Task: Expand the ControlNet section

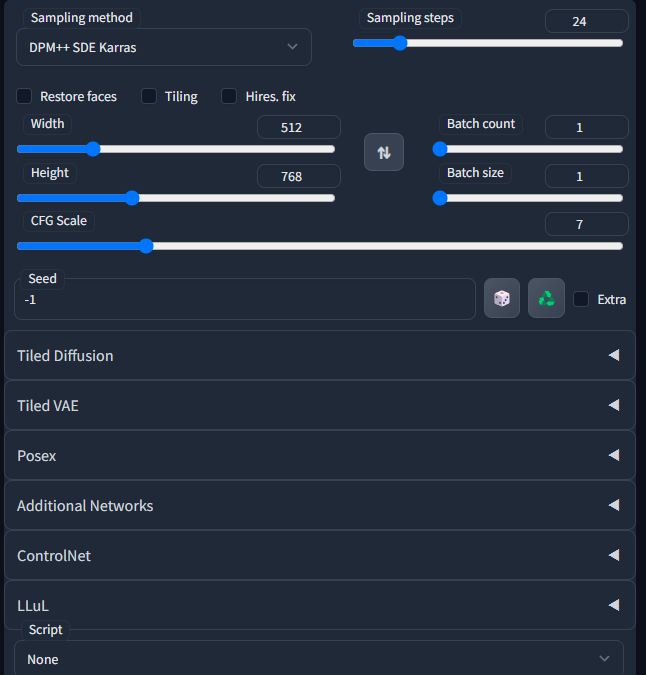Action: tap(320, 555)
